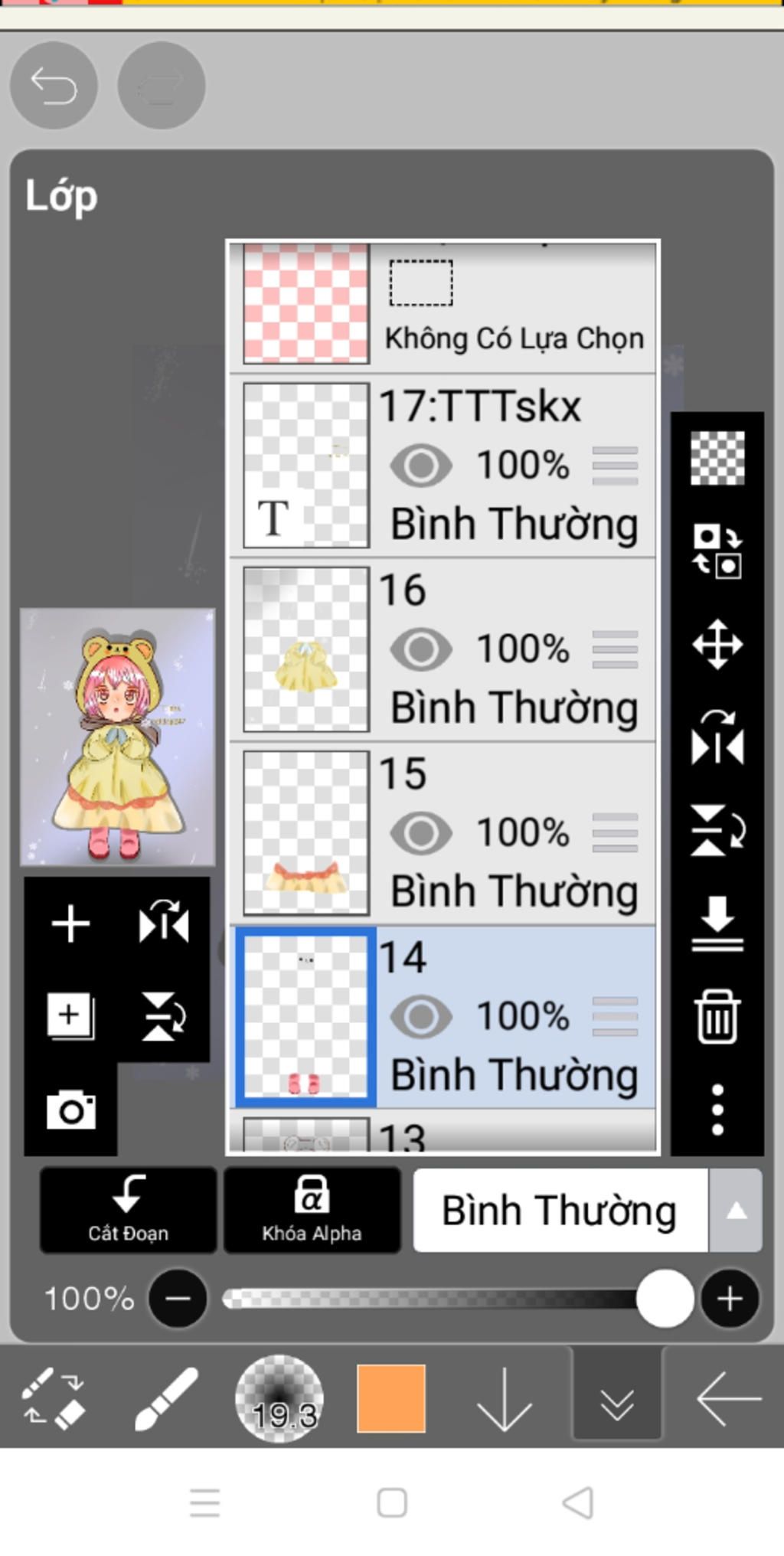The image size is (784, 1556).
Task: Increase opacity with plus button
Action: [x=730, y=1299]
